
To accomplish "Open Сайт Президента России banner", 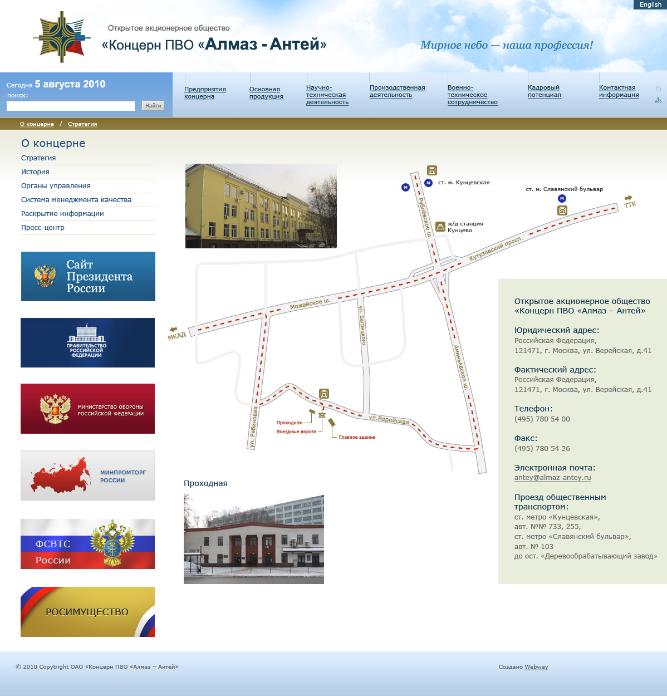I will 88,276.
